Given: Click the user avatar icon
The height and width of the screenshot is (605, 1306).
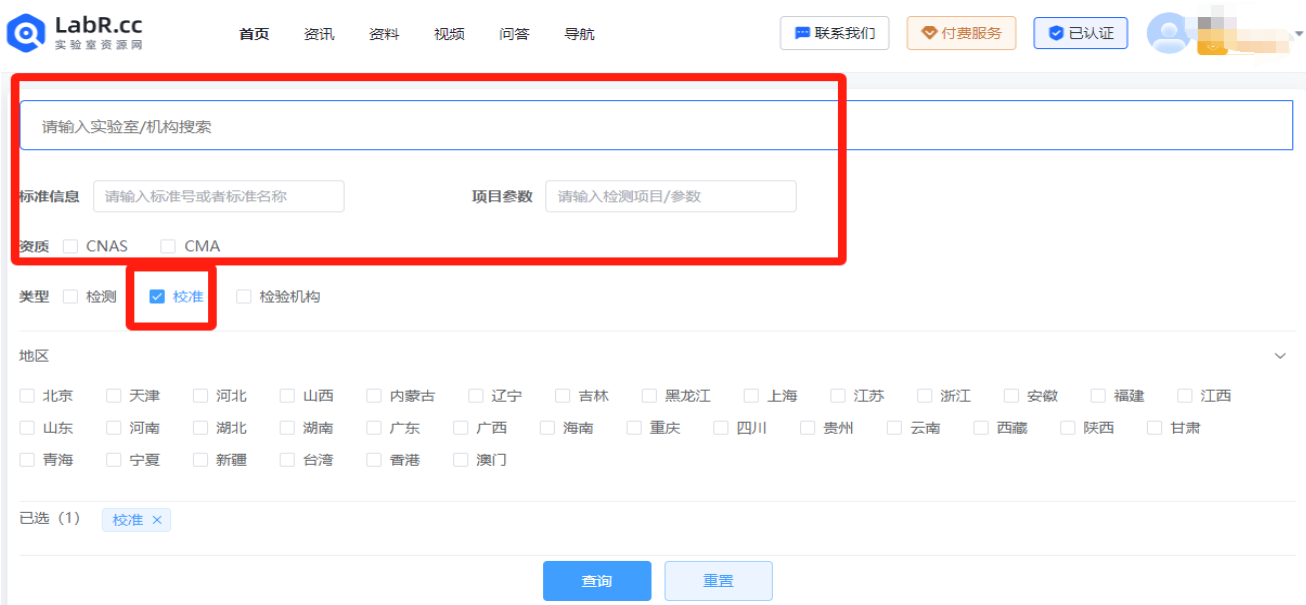Looking at the screenshot, I should (1167, 33).
